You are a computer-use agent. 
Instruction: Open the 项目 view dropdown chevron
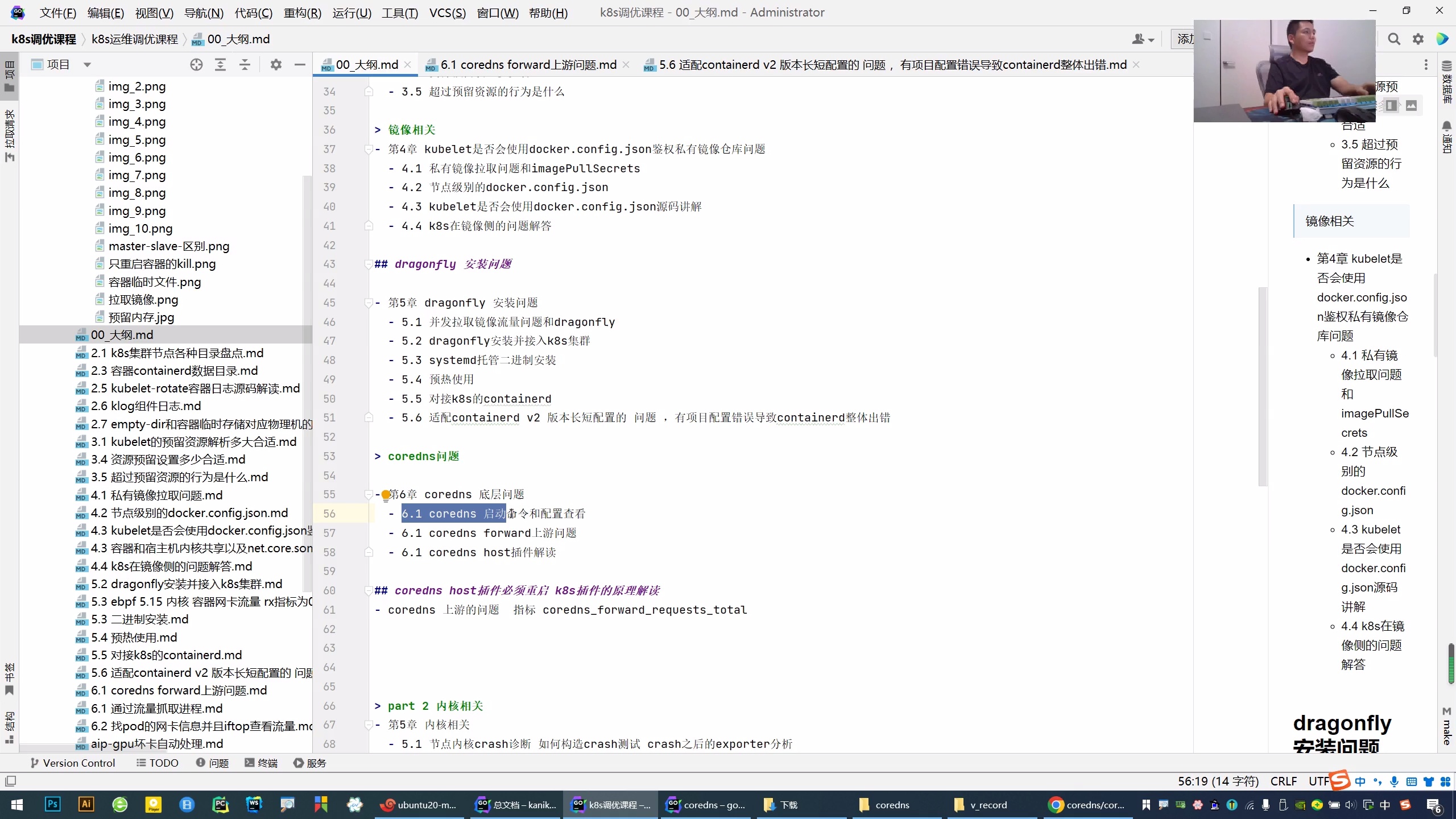[x=87, y=64]
